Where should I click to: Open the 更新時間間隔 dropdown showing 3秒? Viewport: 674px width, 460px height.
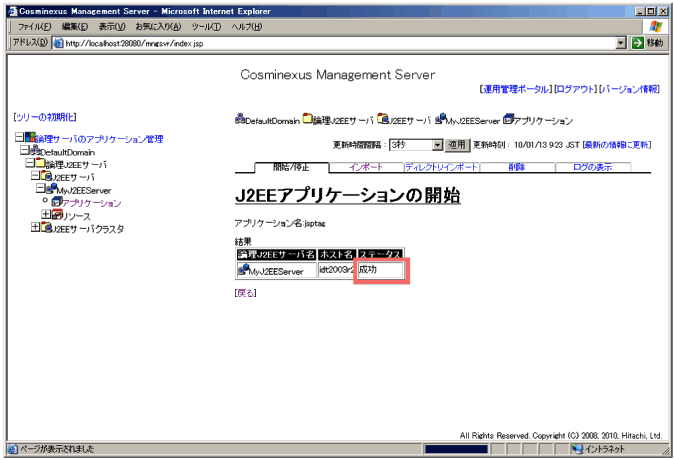pos(437,145)
